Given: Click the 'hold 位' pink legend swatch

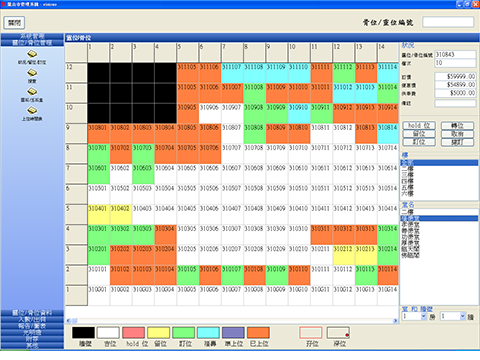Looking at the screenshot, I should point(133,333).
